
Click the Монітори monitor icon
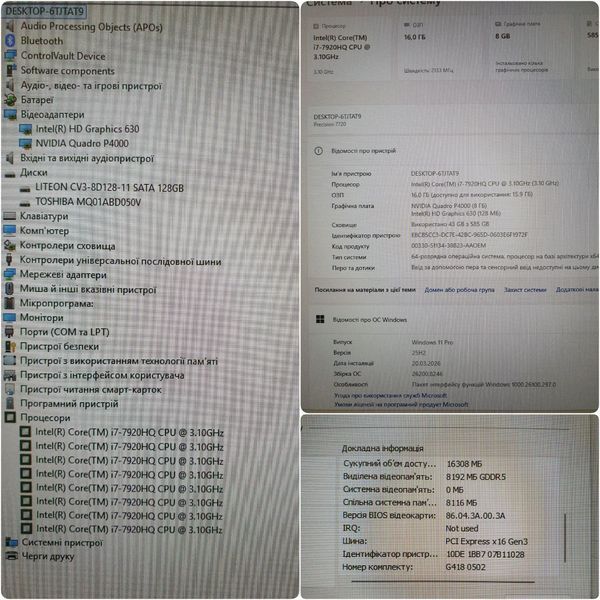(9, 318)
